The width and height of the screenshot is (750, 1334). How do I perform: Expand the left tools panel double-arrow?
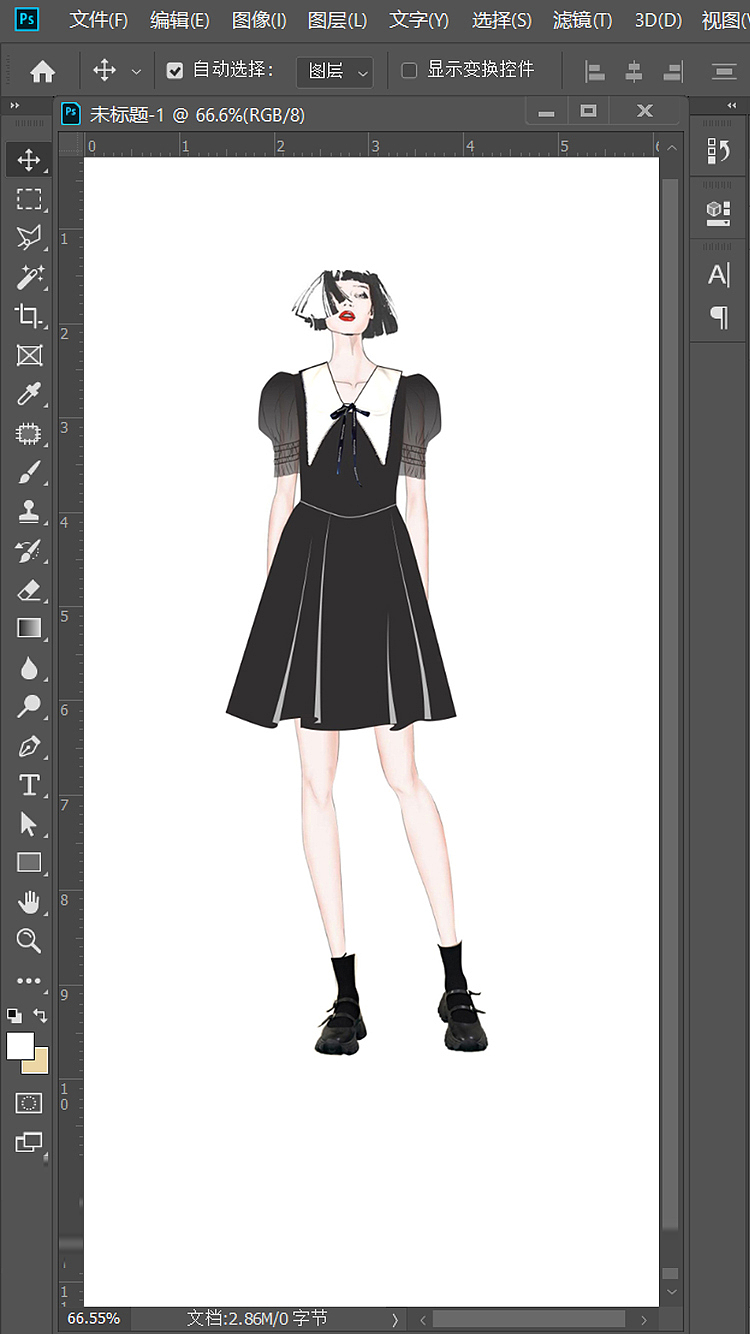coord(15,105)
